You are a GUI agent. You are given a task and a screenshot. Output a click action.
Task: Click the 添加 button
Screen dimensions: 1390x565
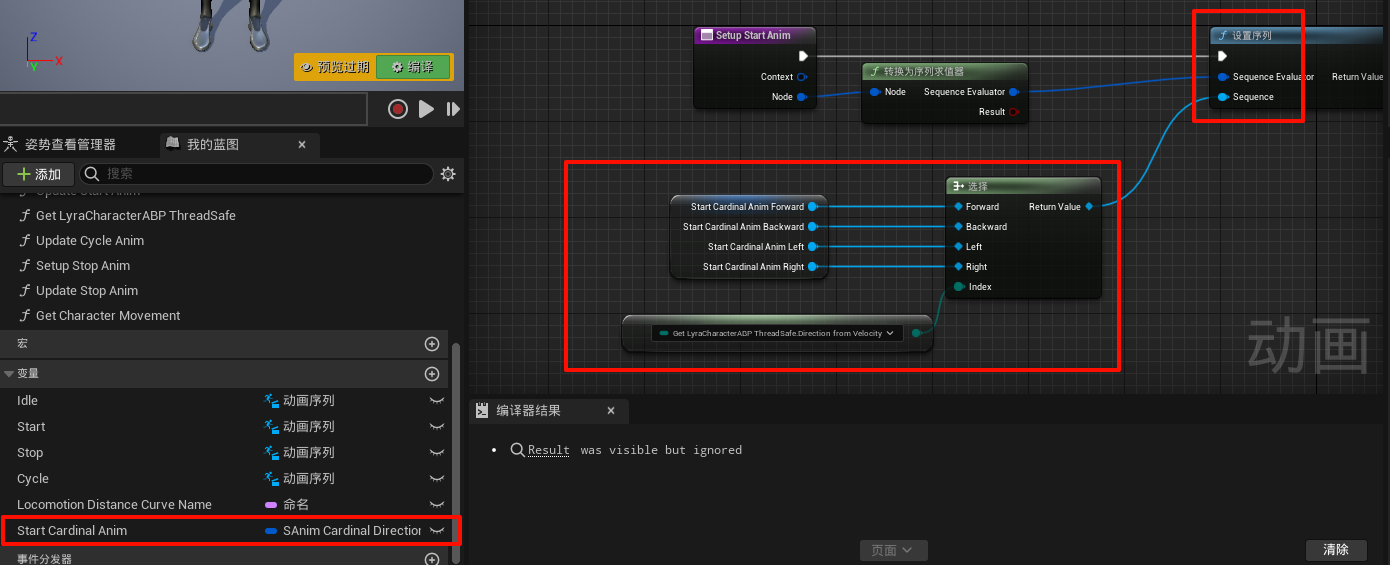(x=39, y=174)
